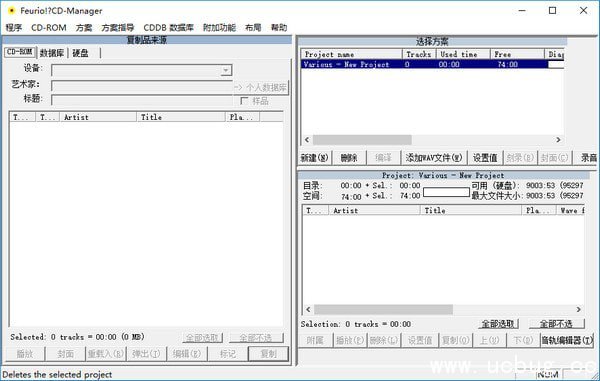The image size is (600, 381).
Task: Click the source panel 复制 button
Action: [x=268, y=354]
